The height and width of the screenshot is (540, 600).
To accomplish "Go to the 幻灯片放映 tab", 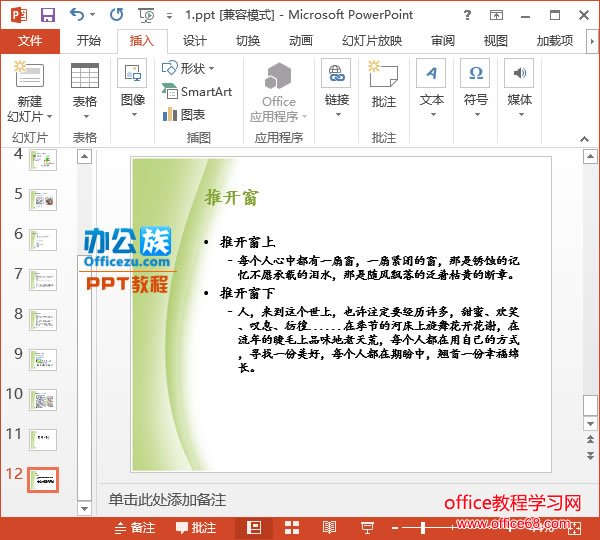I will point(372,41).
